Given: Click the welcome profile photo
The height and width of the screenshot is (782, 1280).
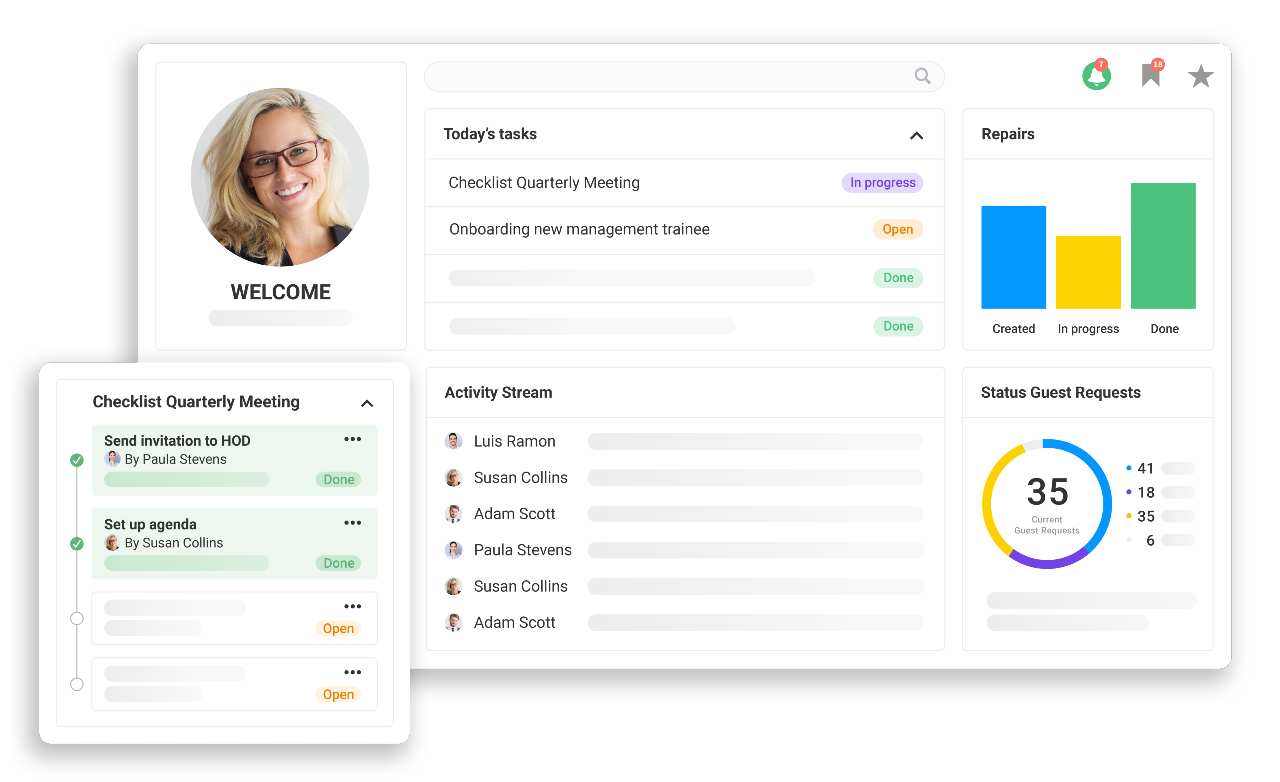Looking at the screenshot, I should pyautogui.click(x=280, y=177).
